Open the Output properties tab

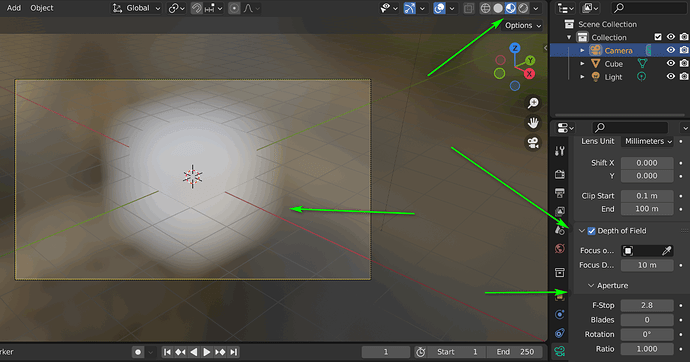560,193
